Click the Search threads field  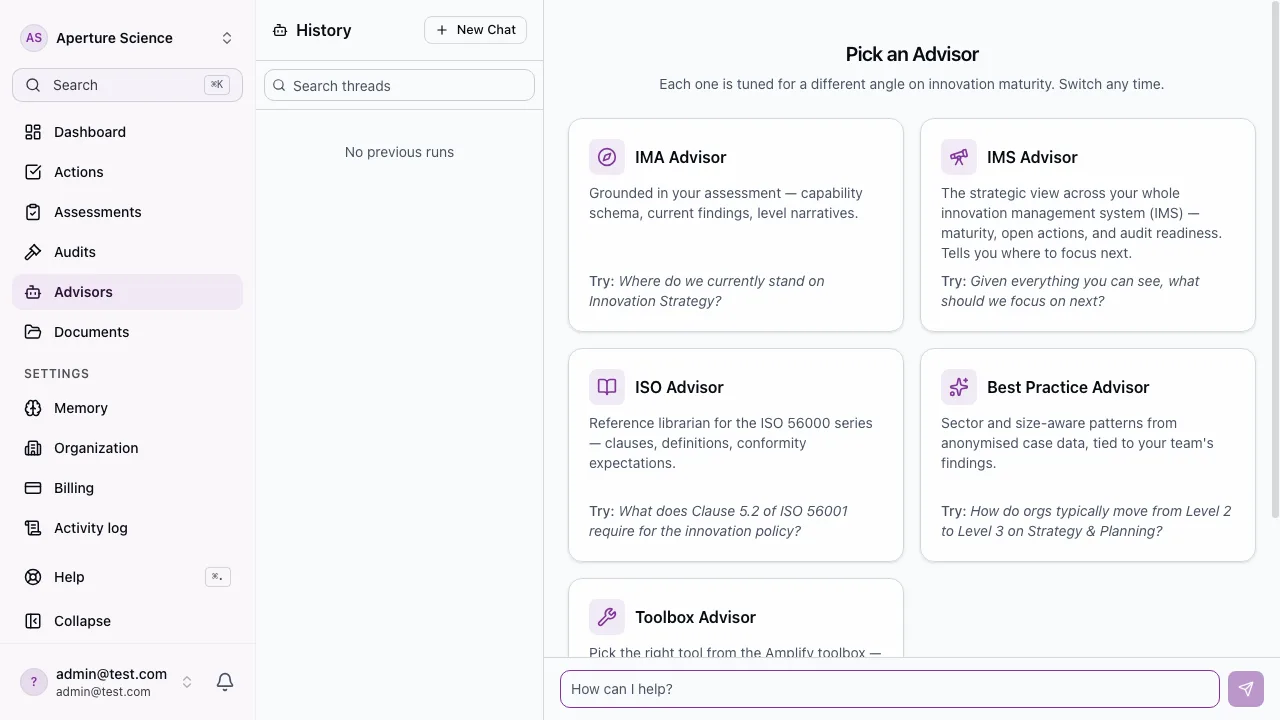tap(399, 86)
